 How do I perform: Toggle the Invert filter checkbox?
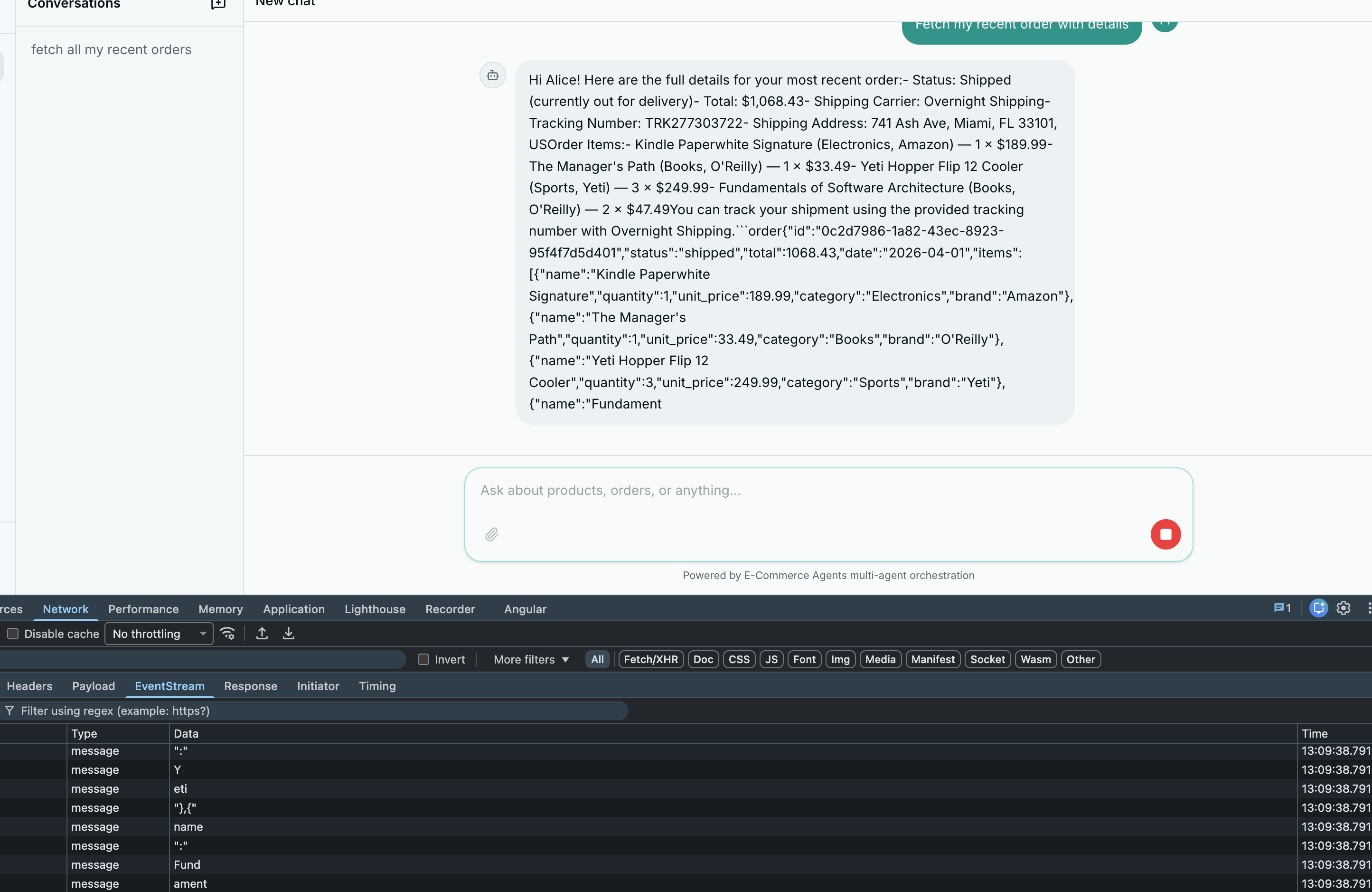[x=423, y=659]
